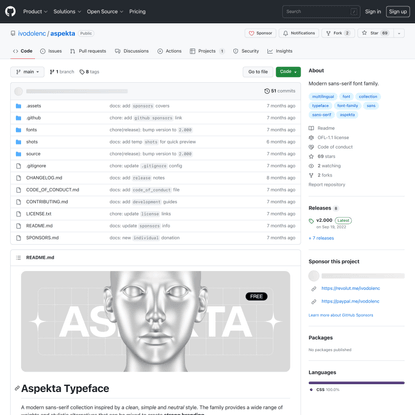Viewport: 415px width, 415px height.
Task: View the 8 tags list
Action: (x=89, y=72)
